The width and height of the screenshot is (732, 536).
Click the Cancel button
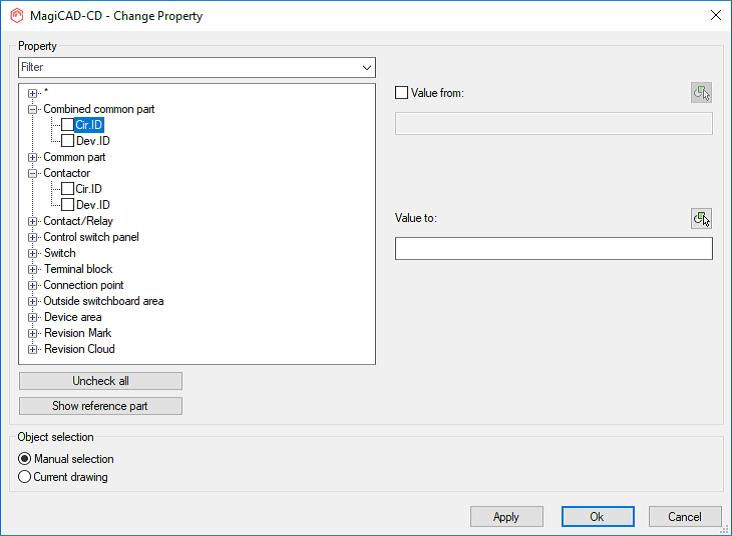coord(685,516)
